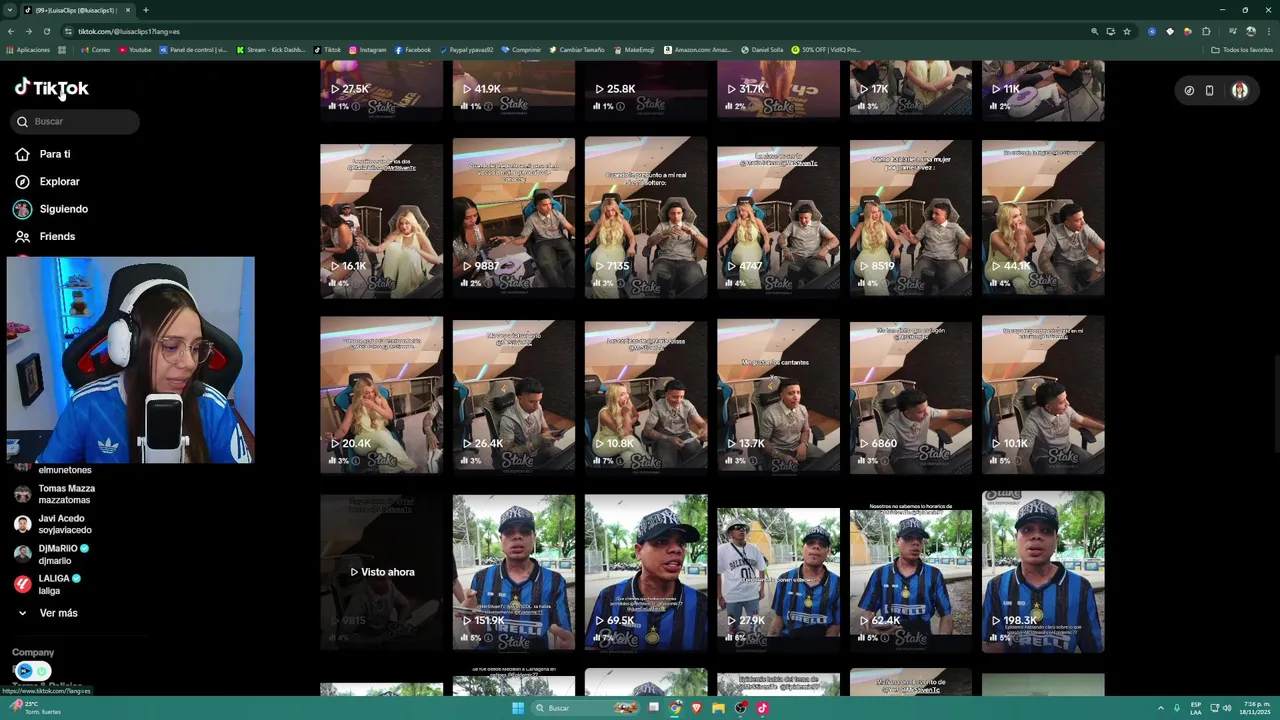Open video with 69.5K views
The height and width of the screenshot is (720, 1280).
pyautogui.click(x=646, y=572)
